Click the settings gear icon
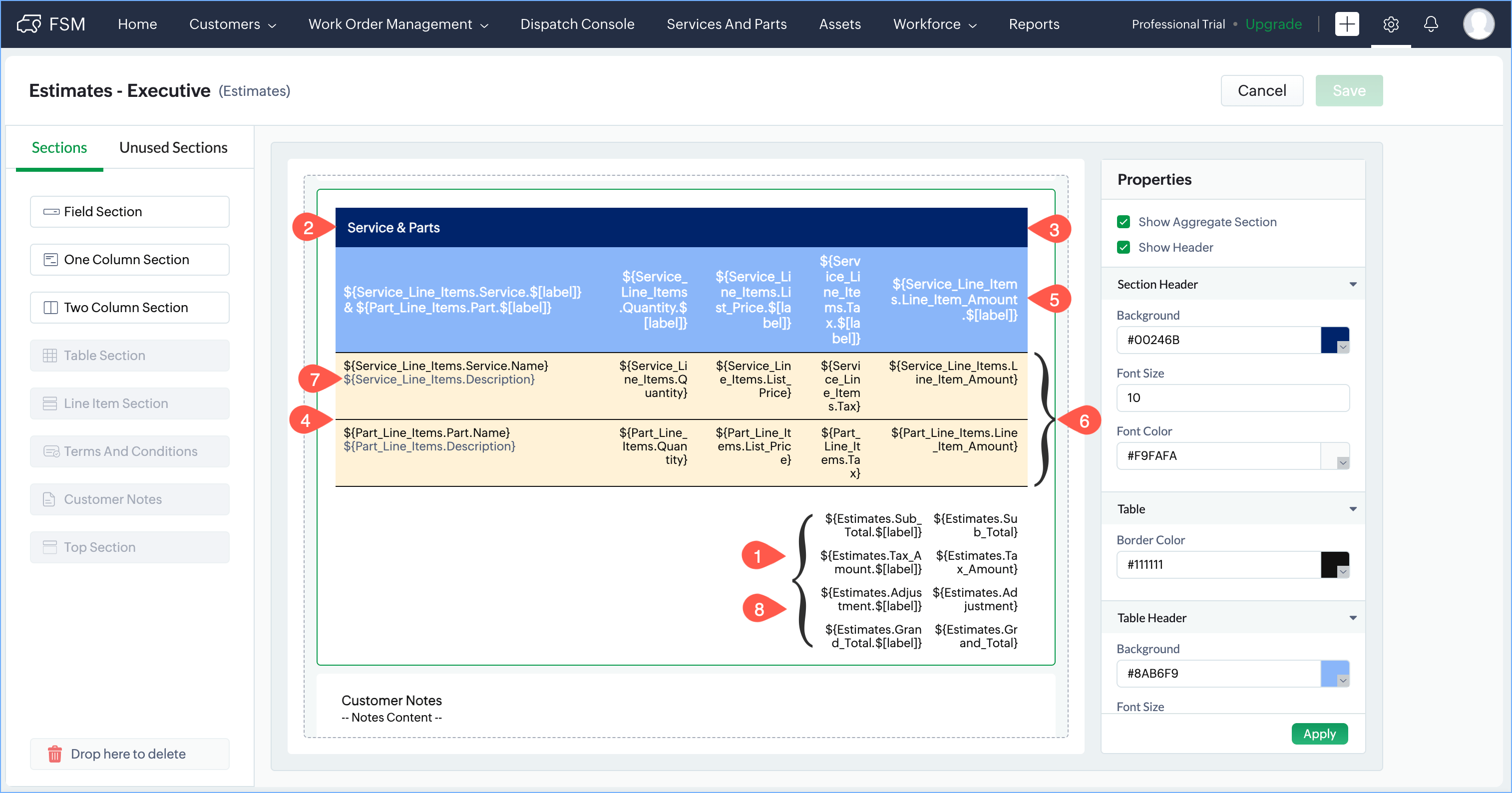This screenshot has height=793, width=1512. (x=1391, y=24)
